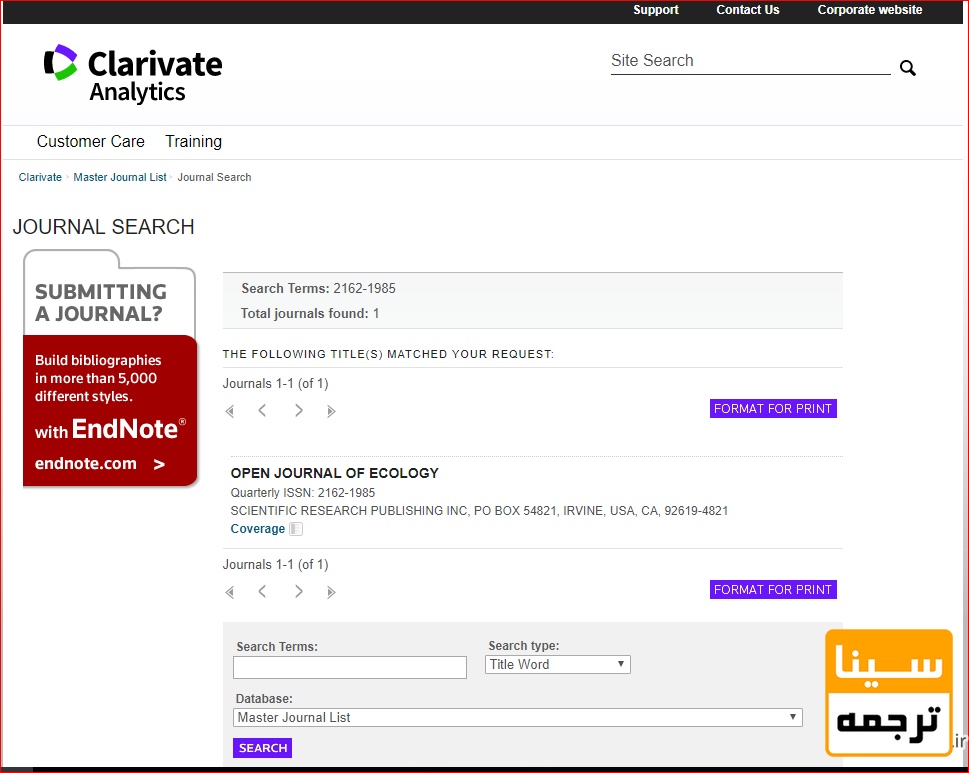Jump to last page in bottom pagination

point(331,592)
